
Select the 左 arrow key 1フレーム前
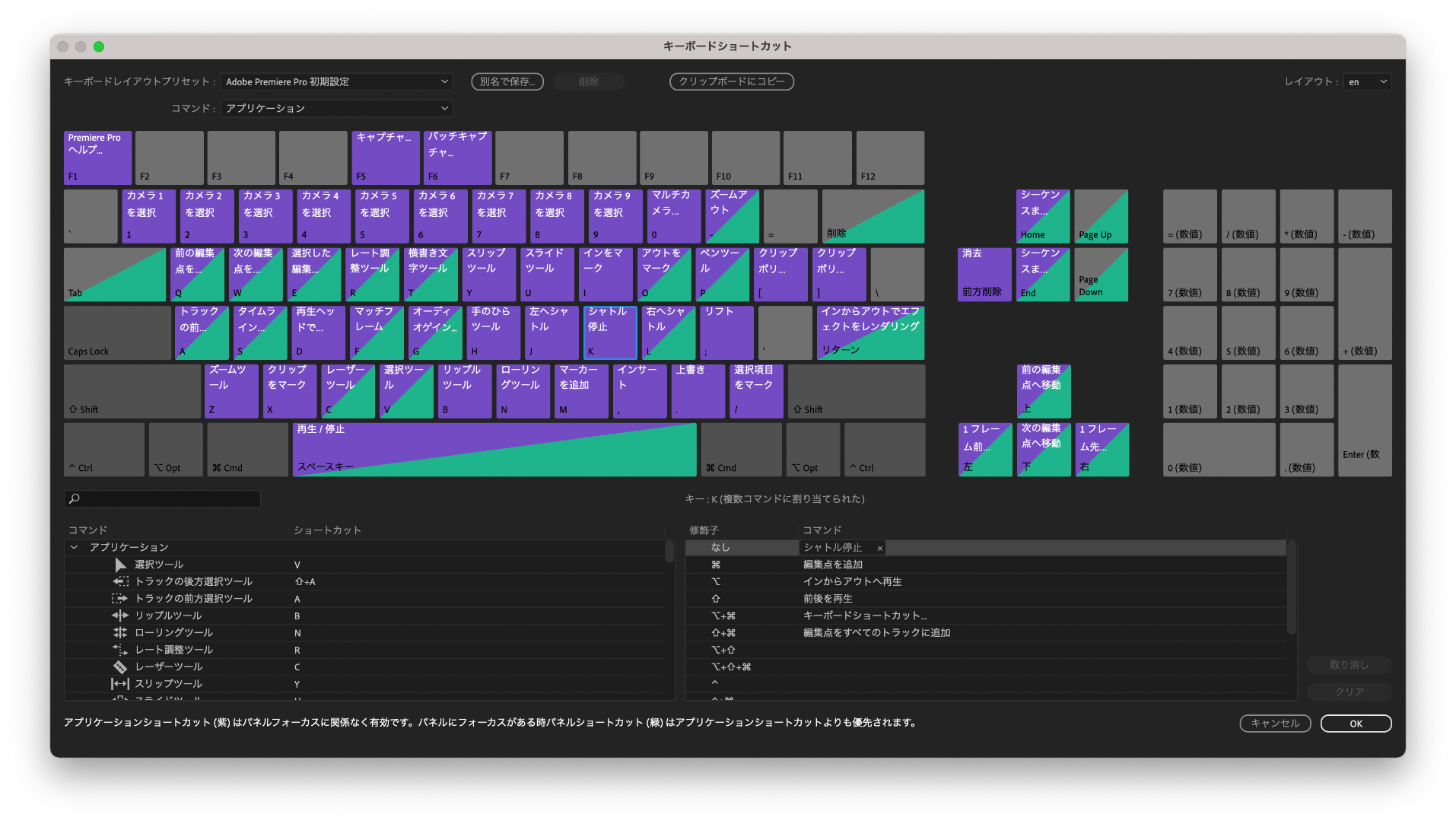985,450
